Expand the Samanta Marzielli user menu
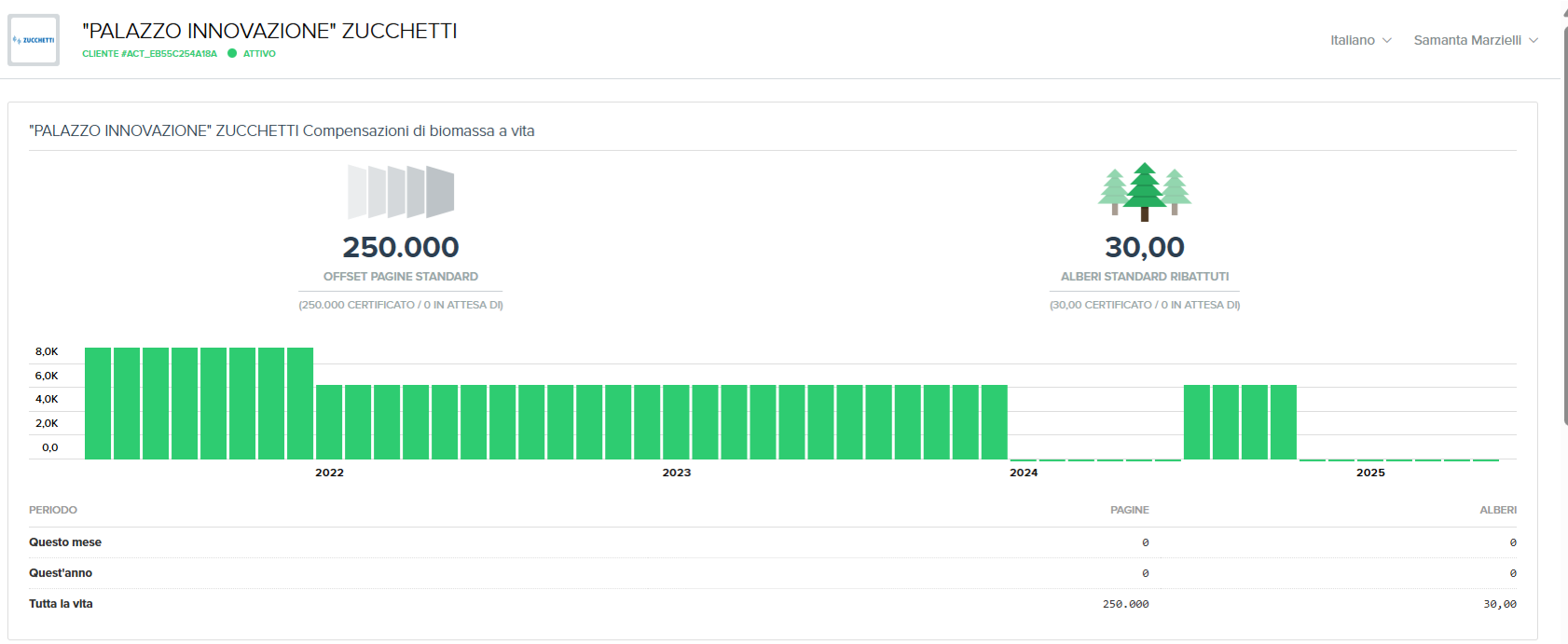 coord(1475,40)
